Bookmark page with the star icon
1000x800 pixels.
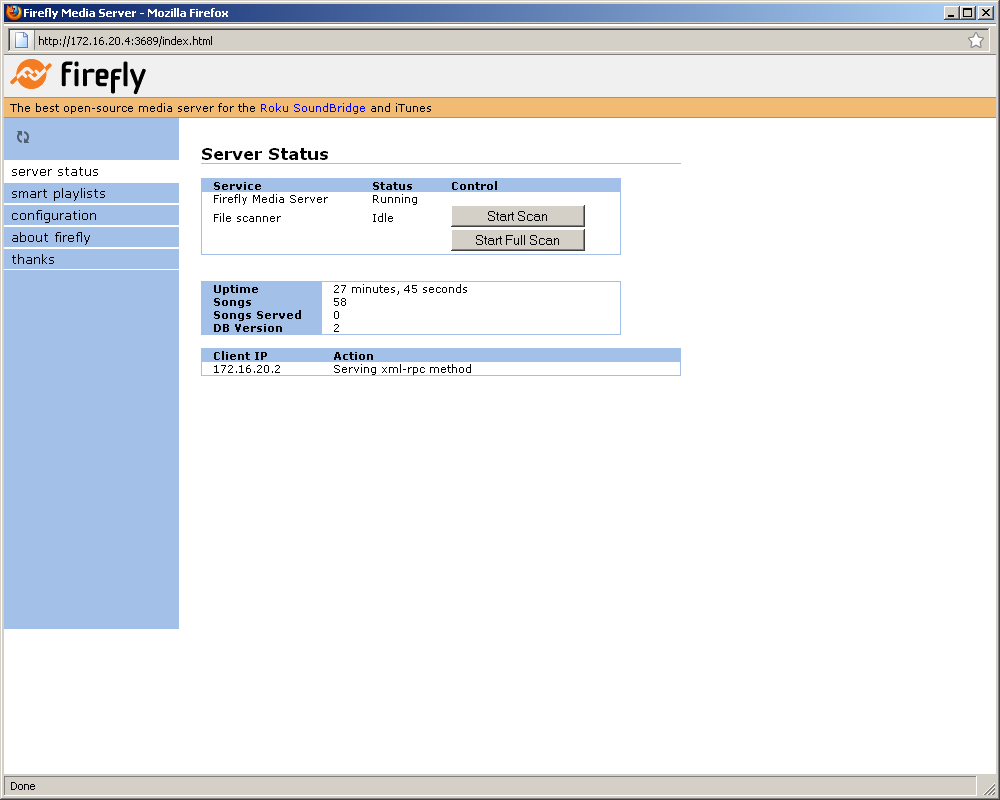click(976, 41)
